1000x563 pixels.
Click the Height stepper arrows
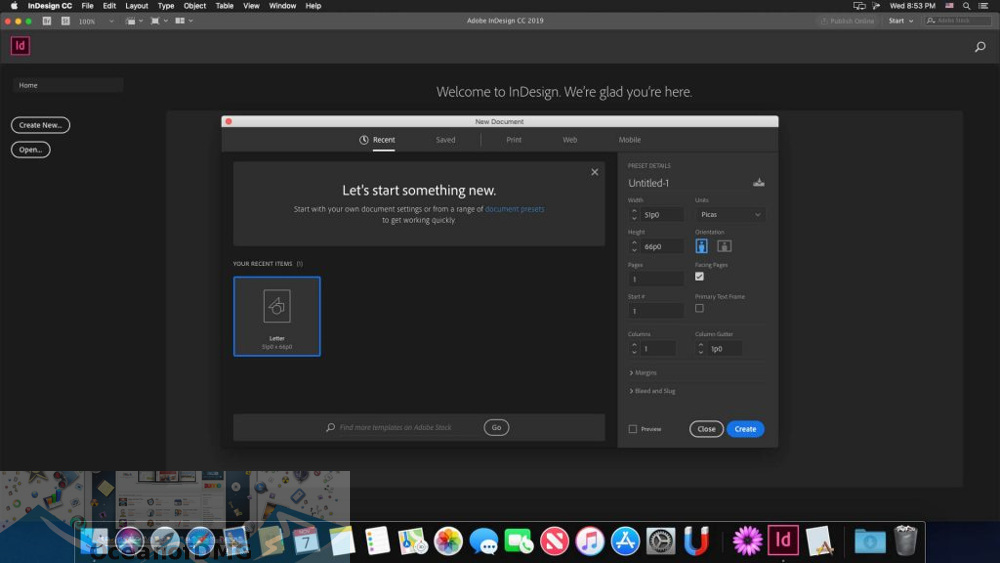click(x=634, y=247)
